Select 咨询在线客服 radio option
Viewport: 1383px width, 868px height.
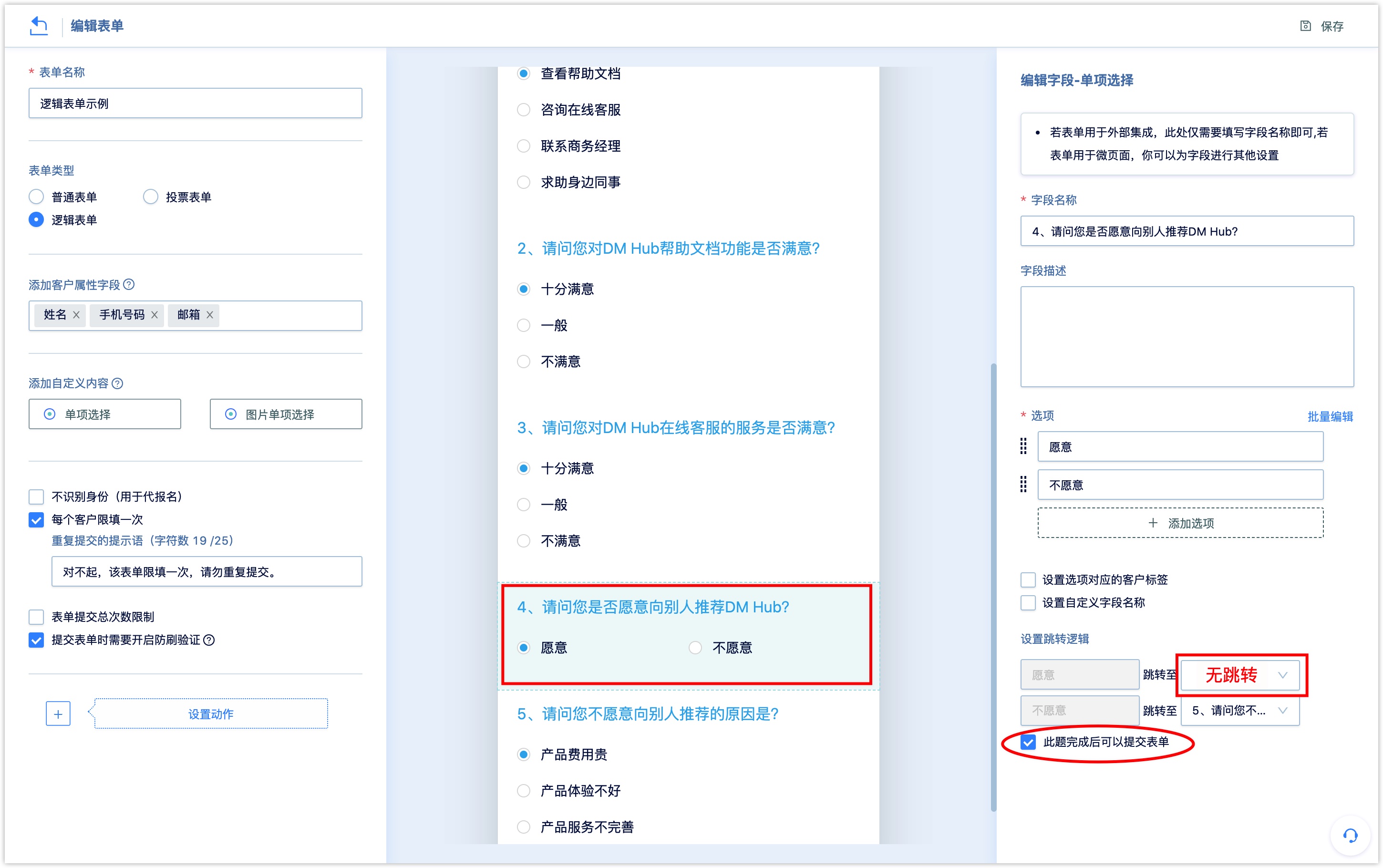coord(523,110)
